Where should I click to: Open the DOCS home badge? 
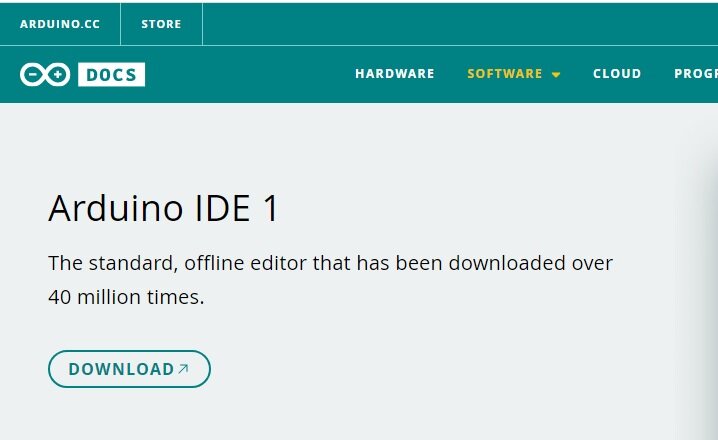(x=111, y=74)
